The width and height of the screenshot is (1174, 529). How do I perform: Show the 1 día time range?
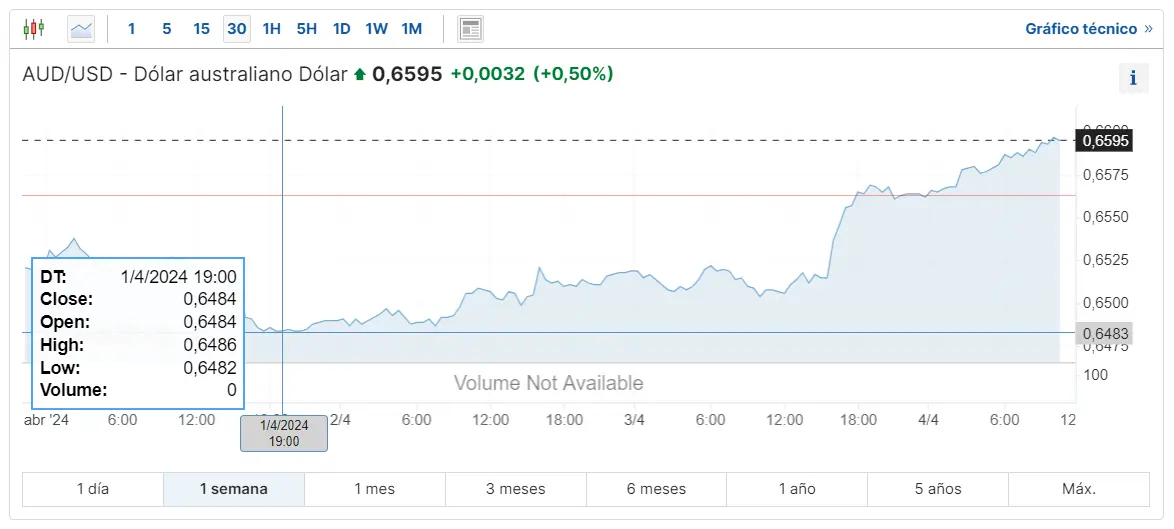click(x=93, y=489)
